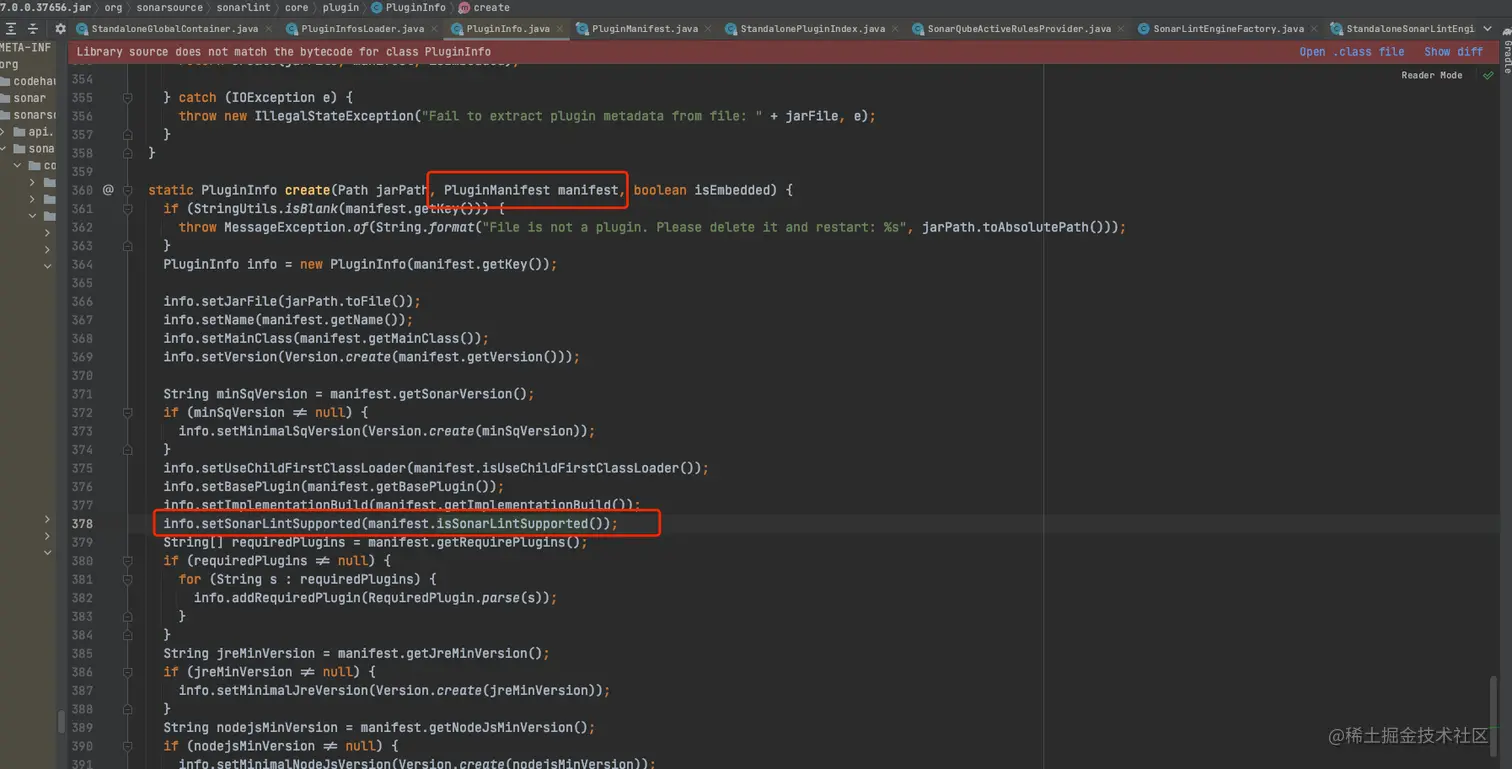Close the PluginInfosLoader.java tab
Screen dimensions: 1512x769
pyautogui.click(x=435, y=29)
